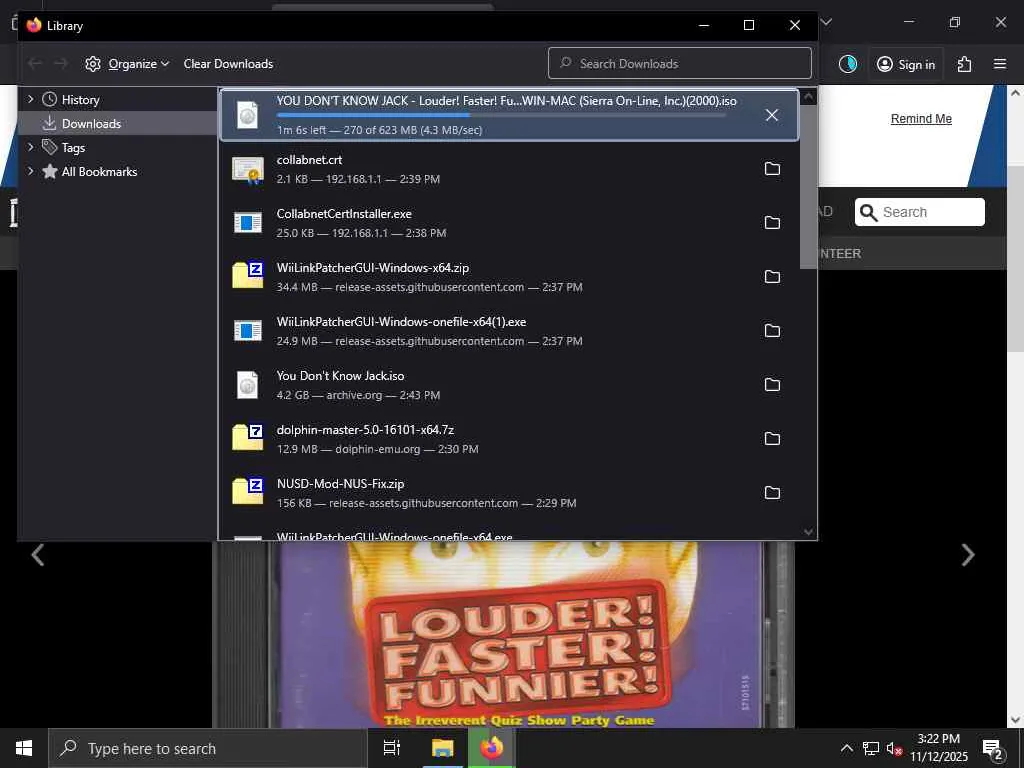Click the downloads list scrollbar up arrow
Image resolution: width=1024 pixels, height=768 pixels.
[x=808, y=97]
